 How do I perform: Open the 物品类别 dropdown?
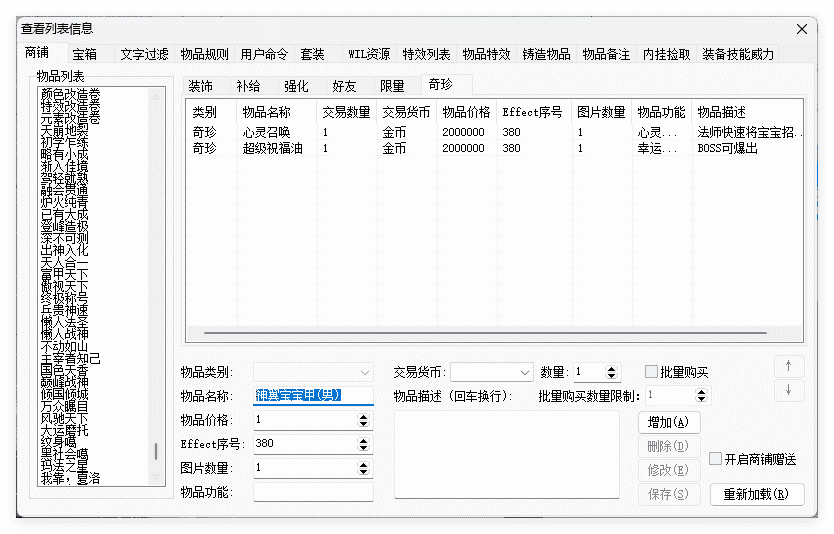pyautogui.click(x=313, y=372)
